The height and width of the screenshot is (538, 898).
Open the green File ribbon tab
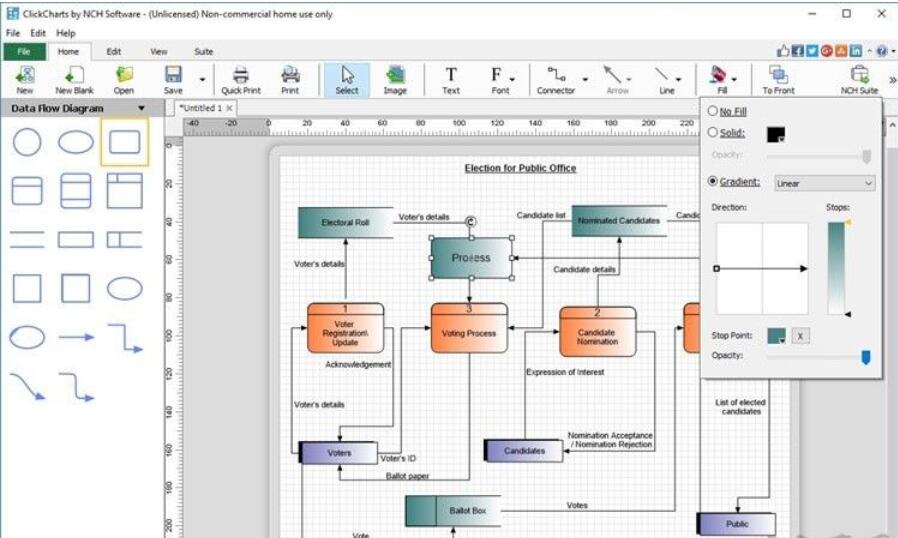(x=24, y=52)
